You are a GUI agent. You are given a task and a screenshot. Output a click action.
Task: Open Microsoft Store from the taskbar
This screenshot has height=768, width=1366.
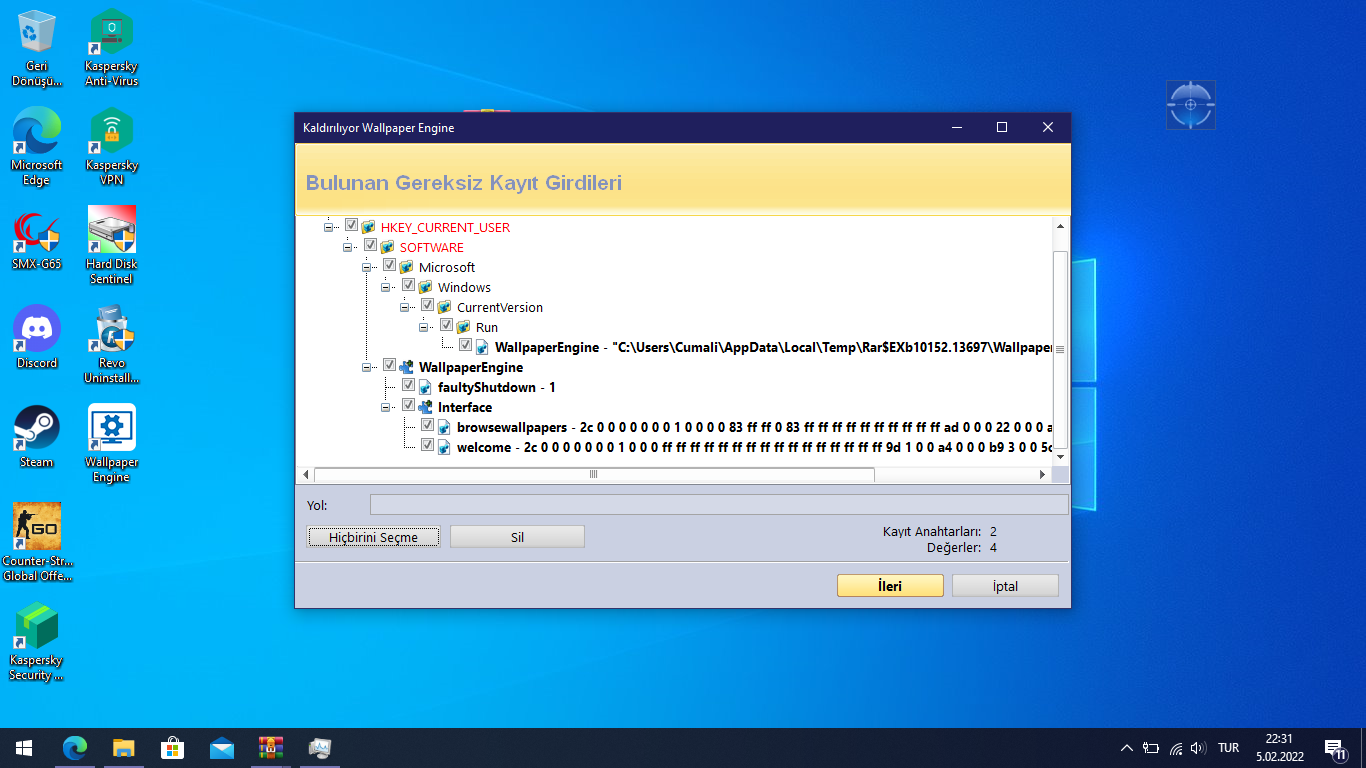tap(173, 748)
